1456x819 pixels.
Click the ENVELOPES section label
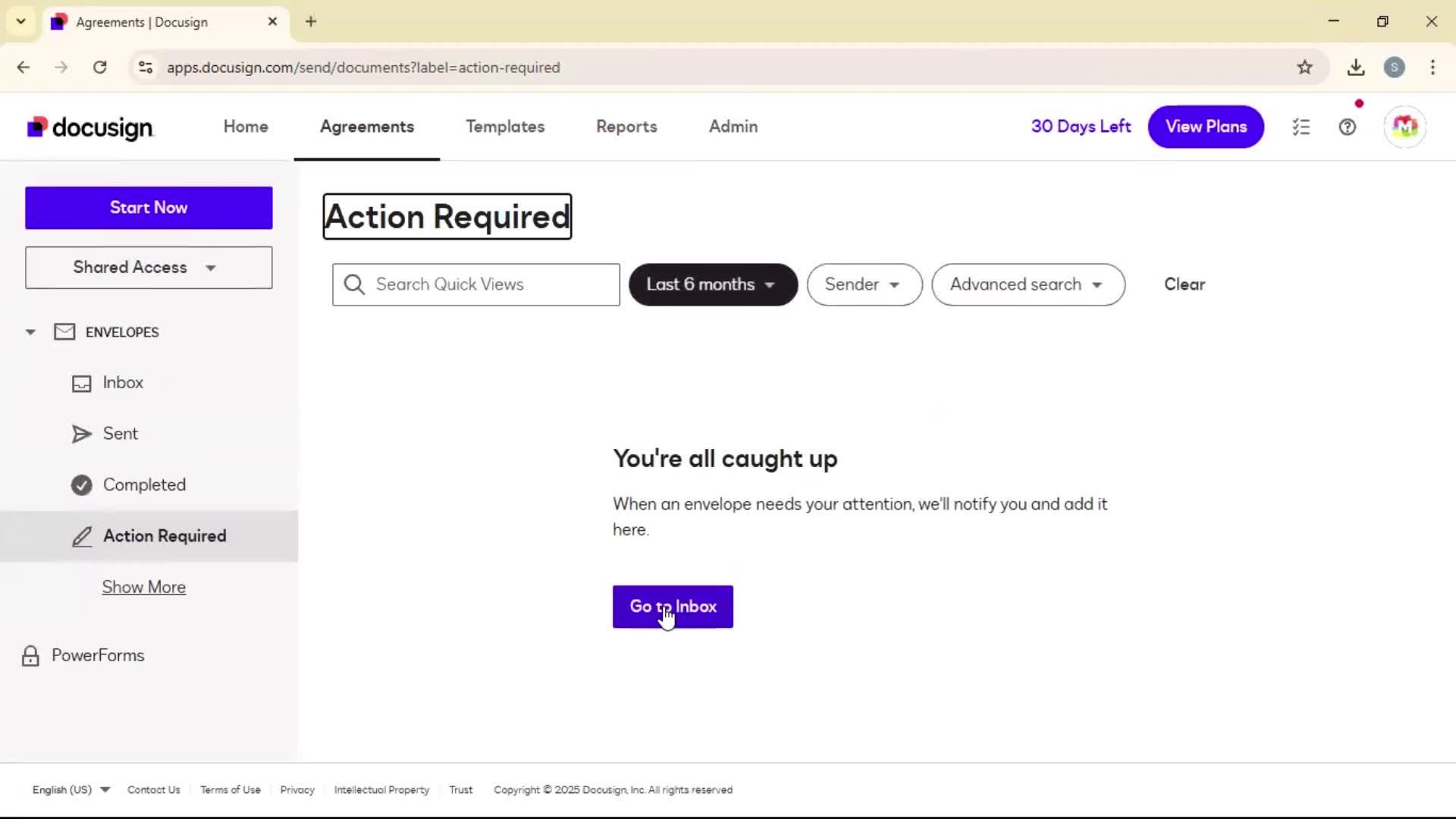(122, 332)
